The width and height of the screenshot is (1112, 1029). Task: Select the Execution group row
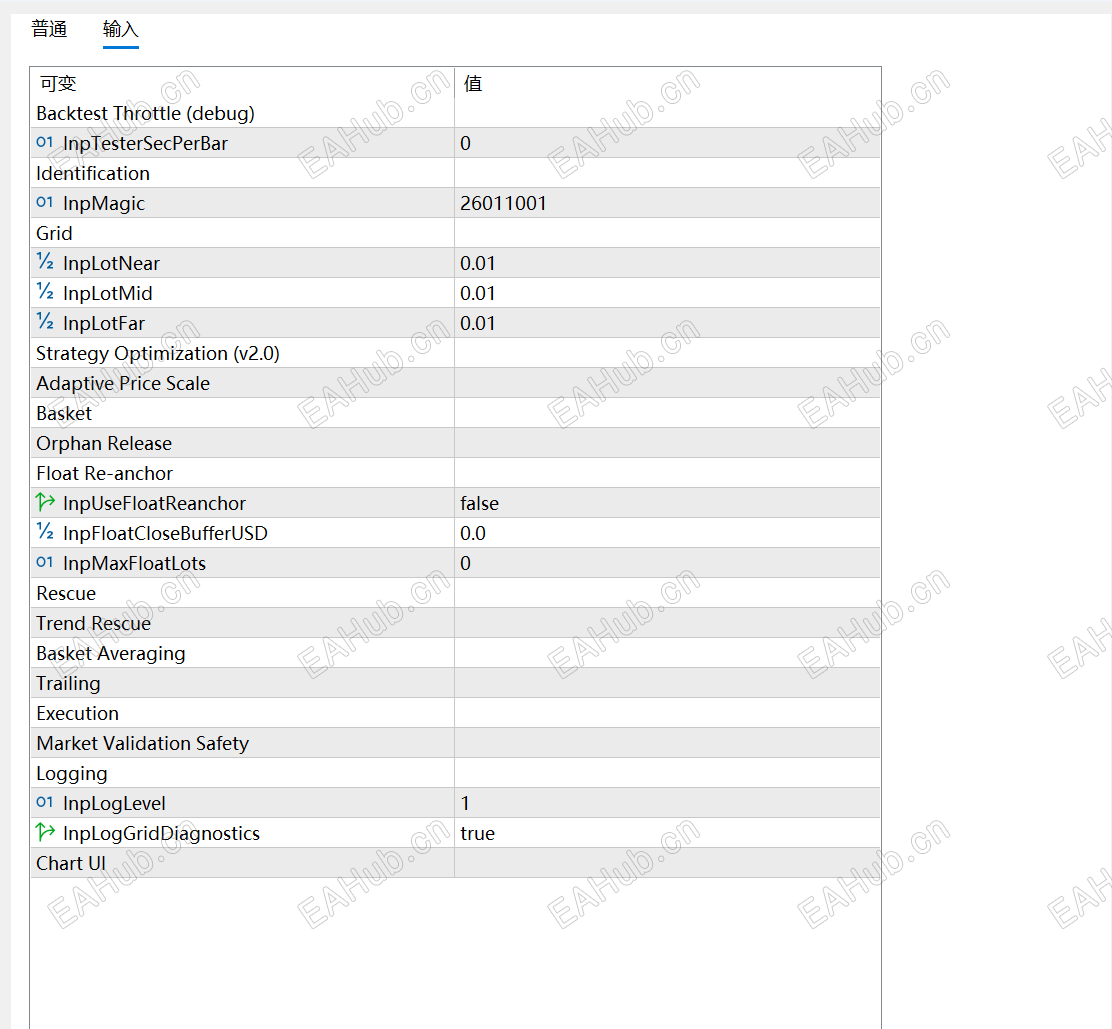tap(455, 713)
